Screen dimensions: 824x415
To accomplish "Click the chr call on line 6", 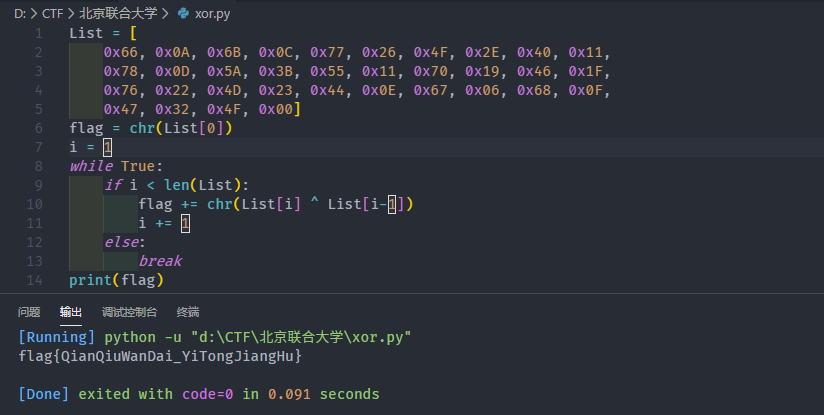I will (142, 128).
